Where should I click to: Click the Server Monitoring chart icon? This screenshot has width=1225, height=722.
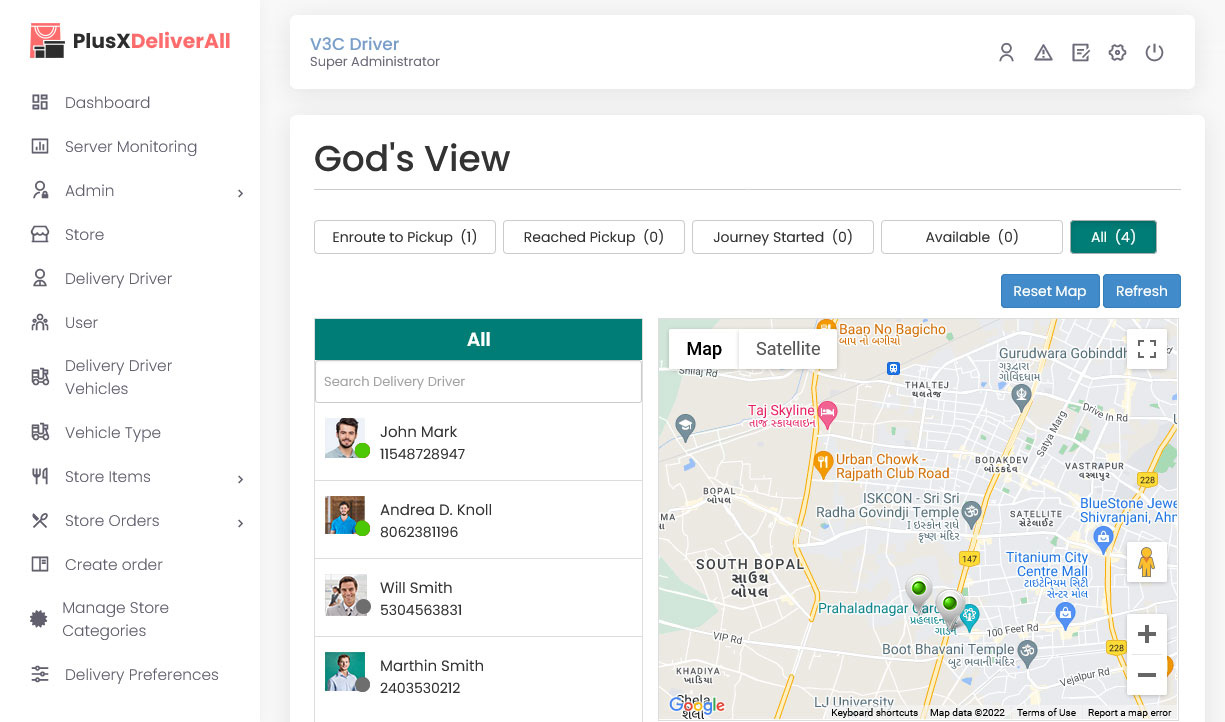[x=40, y=146]
